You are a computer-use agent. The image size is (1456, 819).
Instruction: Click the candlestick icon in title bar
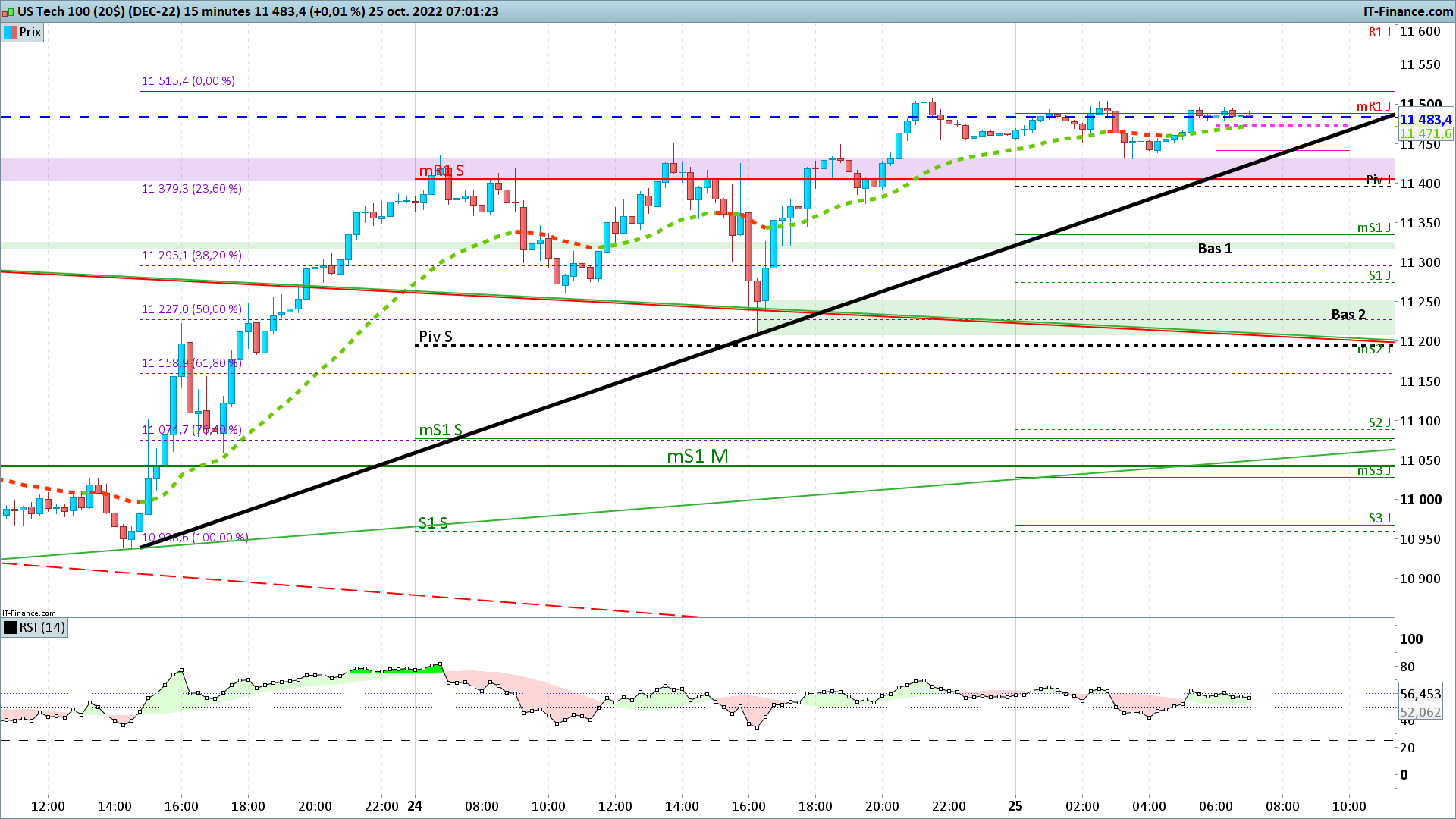click(x=8, y=11)
